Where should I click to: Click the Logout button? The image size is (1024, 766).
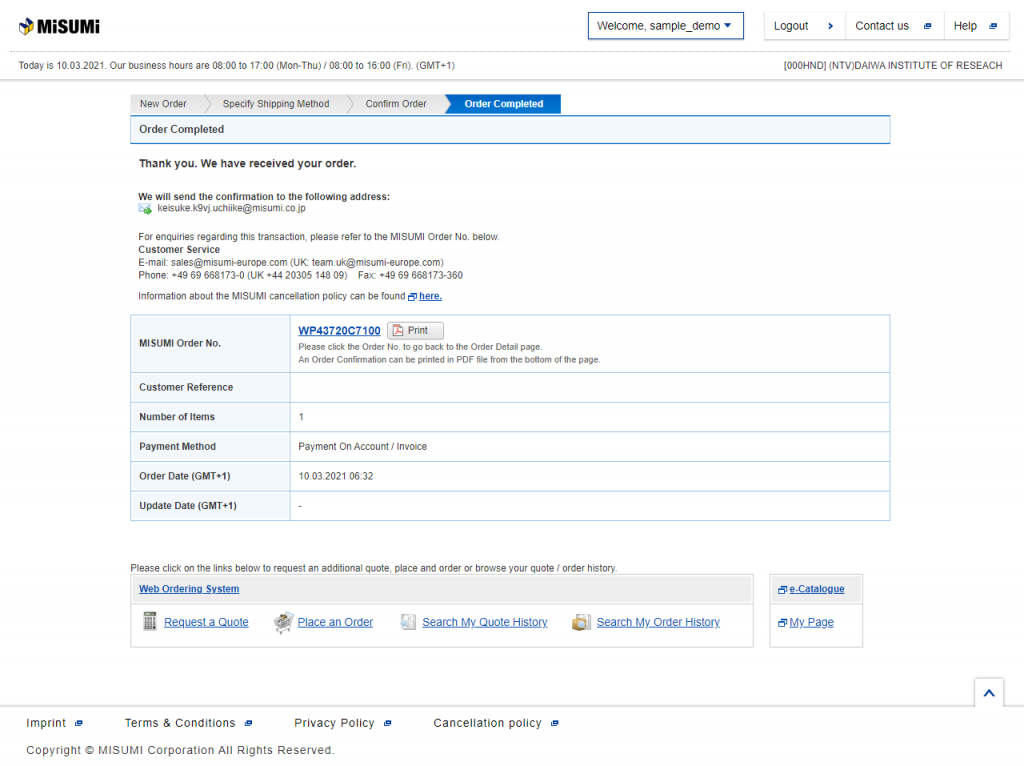click(804, 25)
